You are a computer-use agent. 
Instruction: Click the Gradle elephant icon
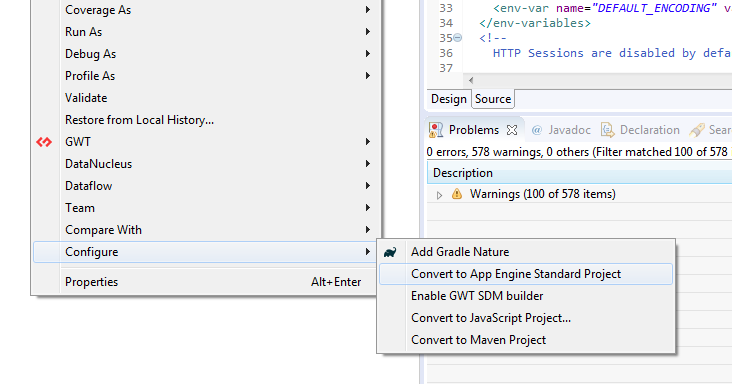tap(390, 252)
